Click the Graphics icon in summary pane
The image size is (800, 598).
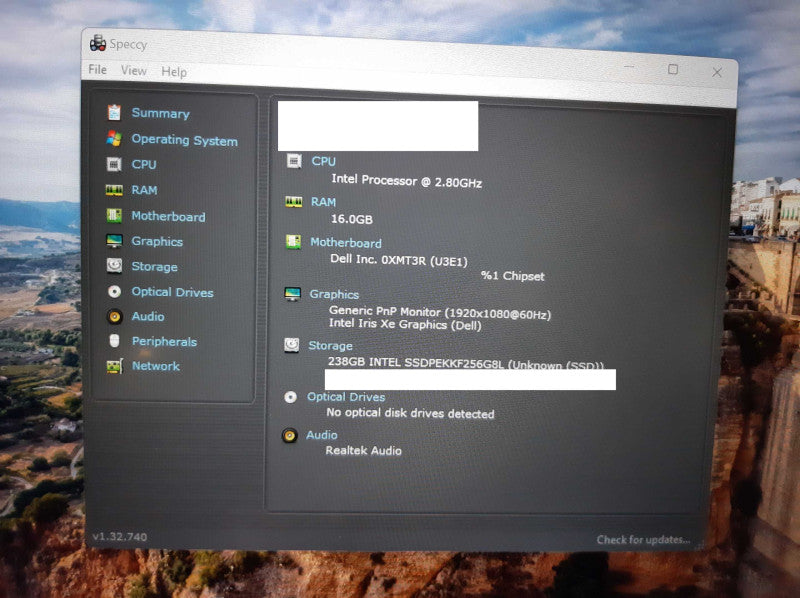[292, 294]
